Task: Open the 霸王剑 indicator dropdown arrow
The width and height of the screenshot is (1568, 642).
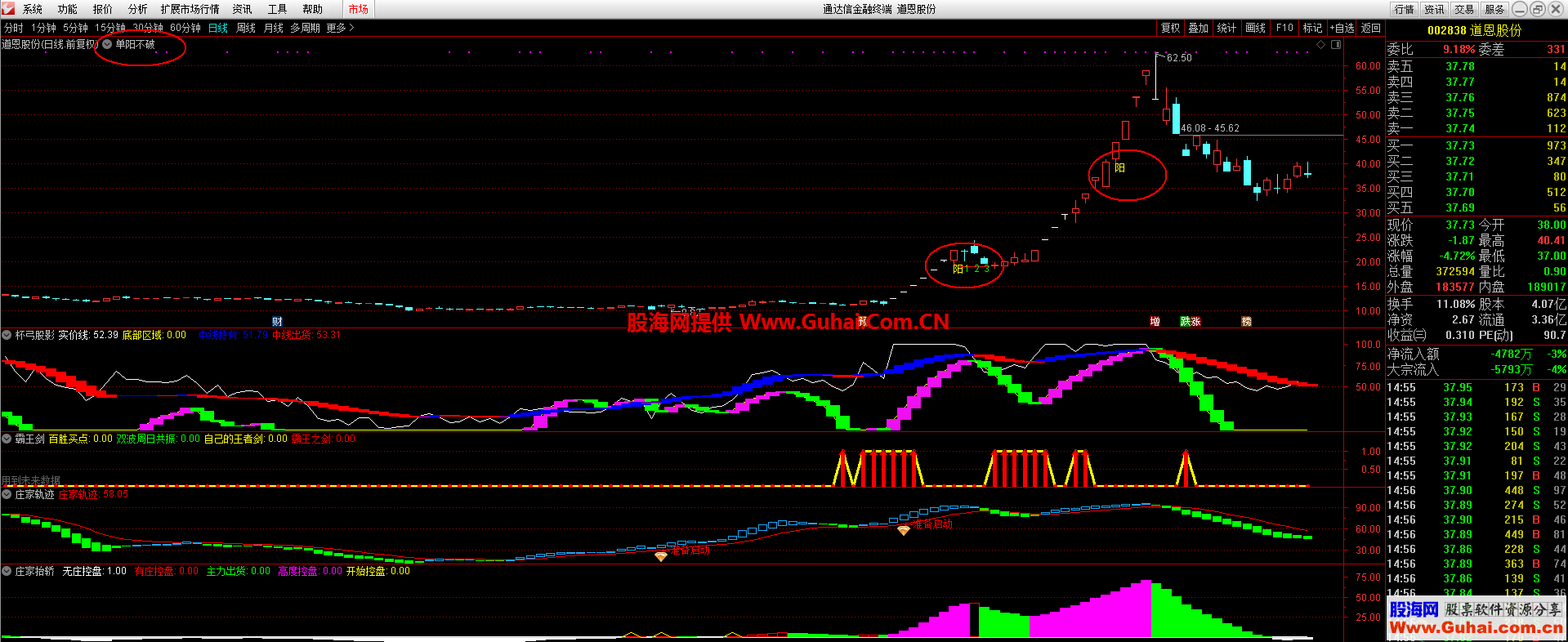Action: coord(7,439)
